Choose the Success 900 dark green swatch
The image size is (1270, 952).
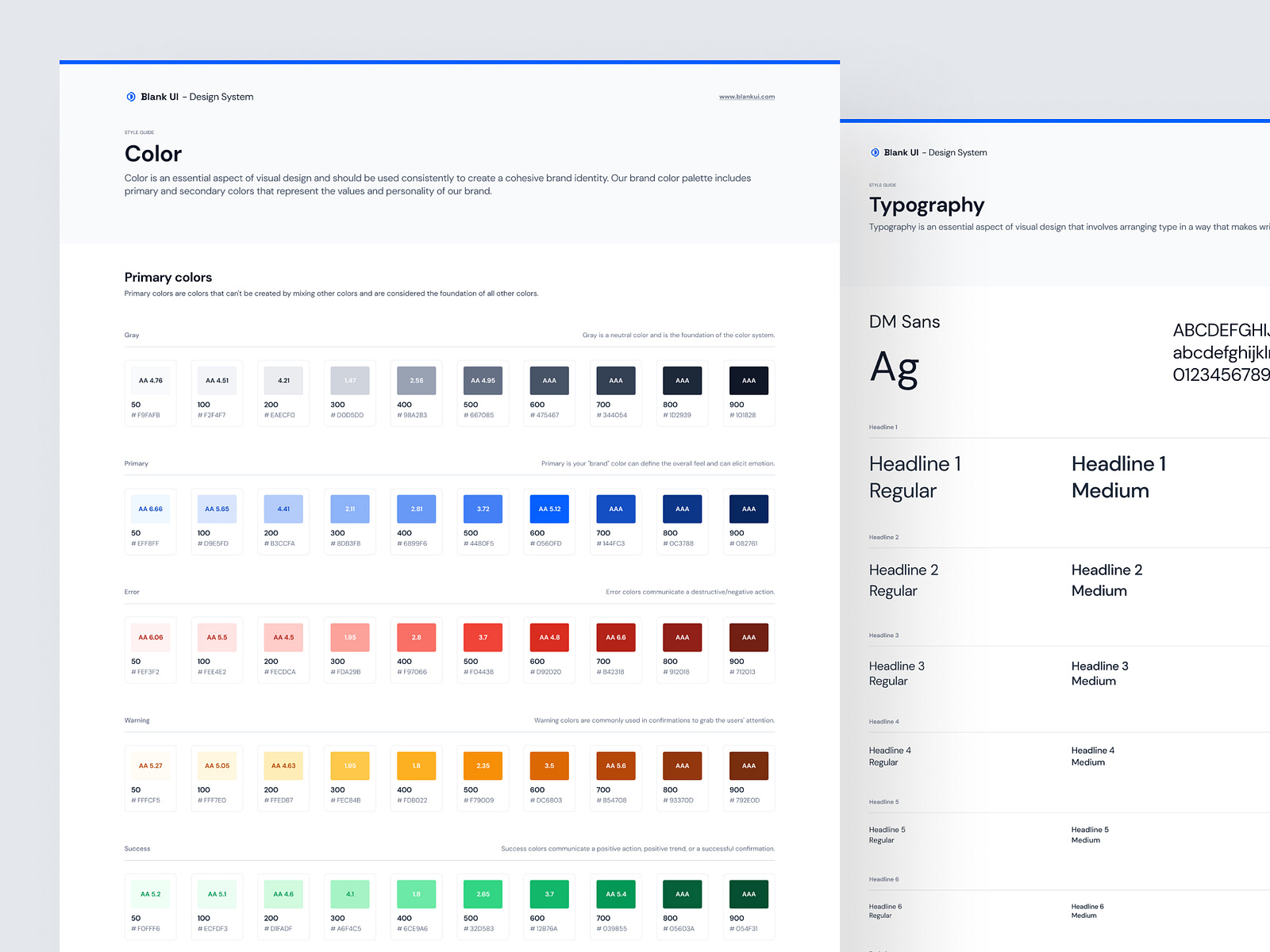(x=749, y=895)
